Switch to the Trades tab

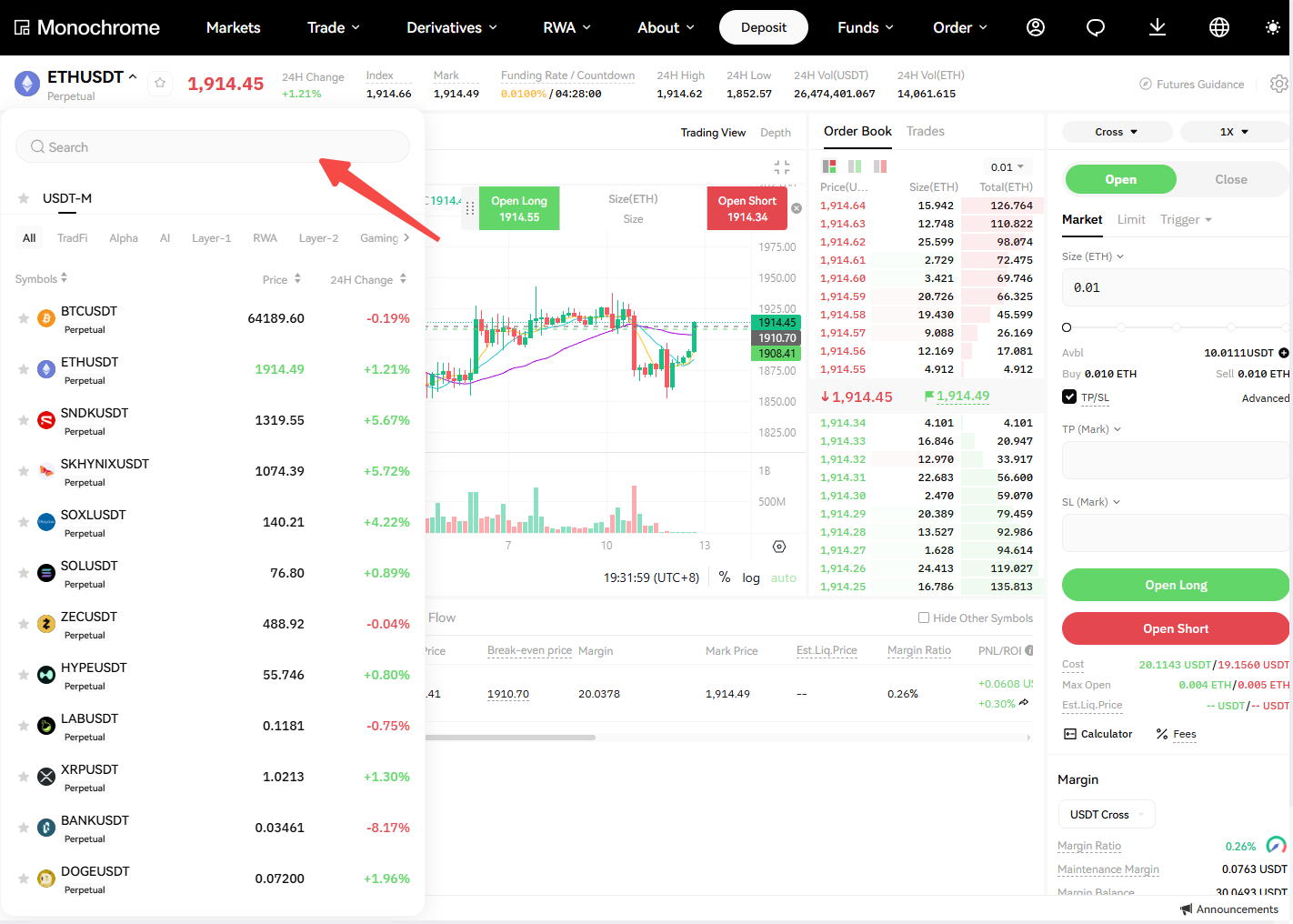926,131
